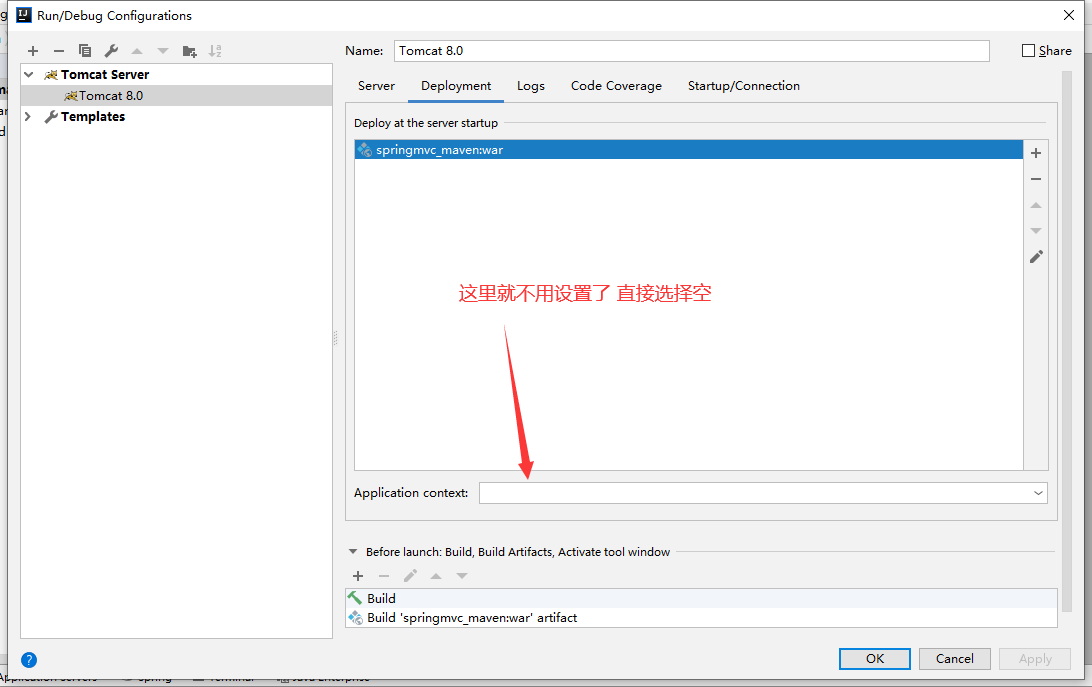The width and height of the screenshot is (1092, 687).
Task: Create new folder for configurations
Action: pyautogui.click(x=189, y=51)
